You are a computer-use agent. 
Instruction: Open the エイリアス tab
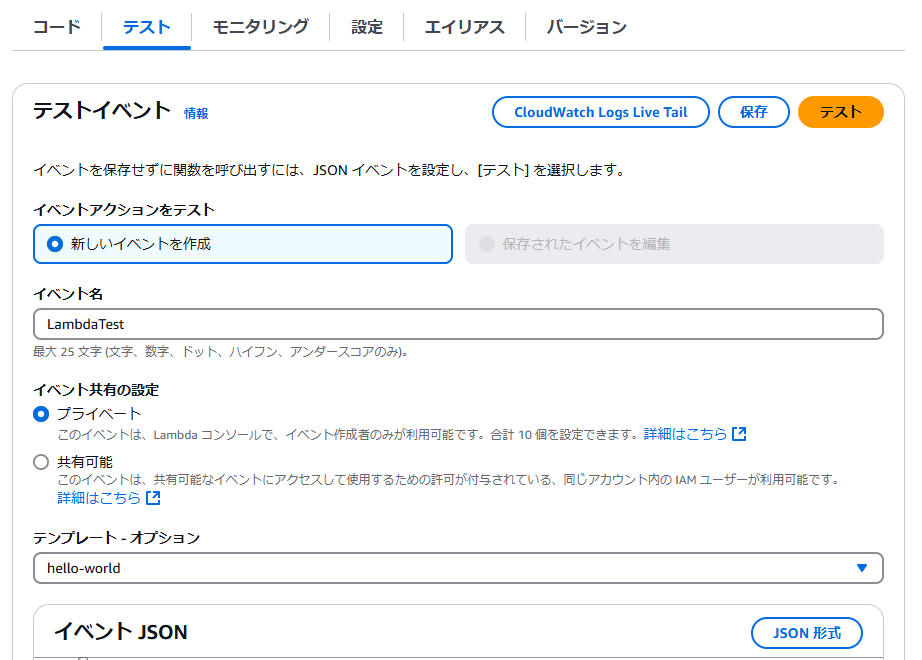(465, 27)
